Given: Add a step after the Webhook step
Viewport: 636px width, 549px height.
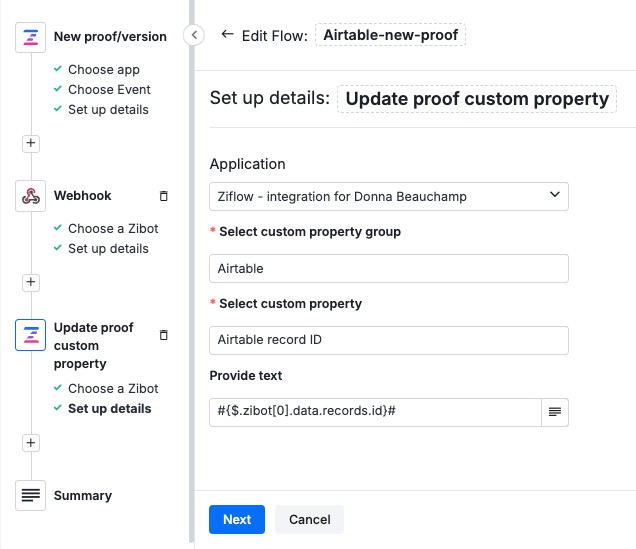Looking at the screenshot, I should click(31, 282).
